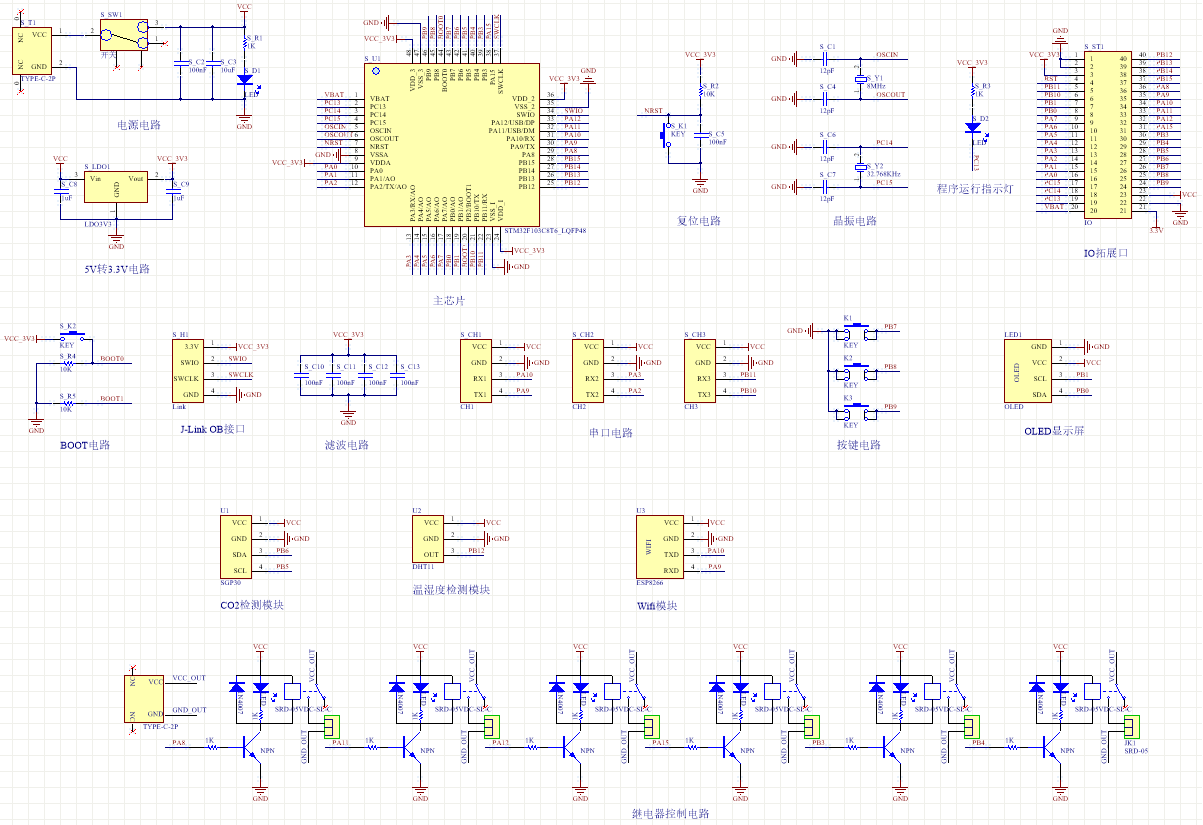Click the SGP30 CO2 sensor block U1

[x=238, y=546]
